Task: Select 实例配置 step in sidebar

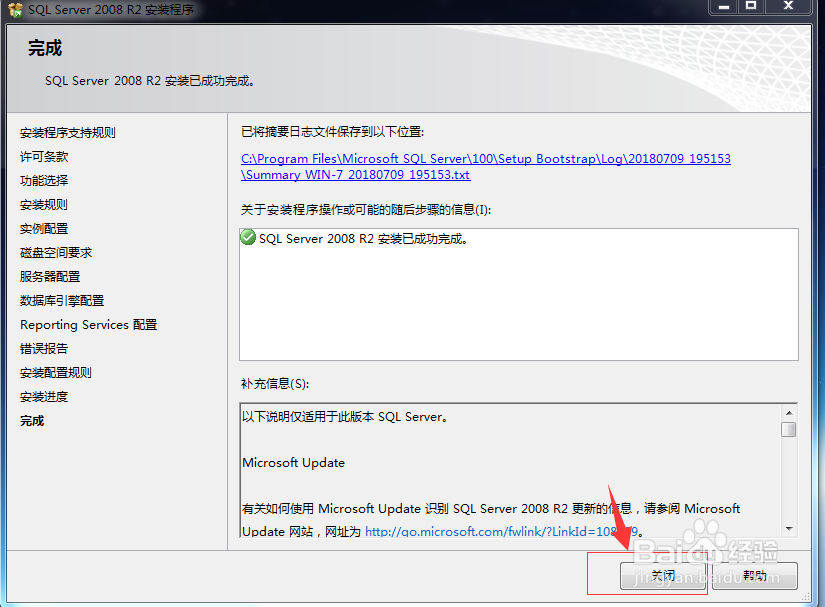Action: [44, 229]
